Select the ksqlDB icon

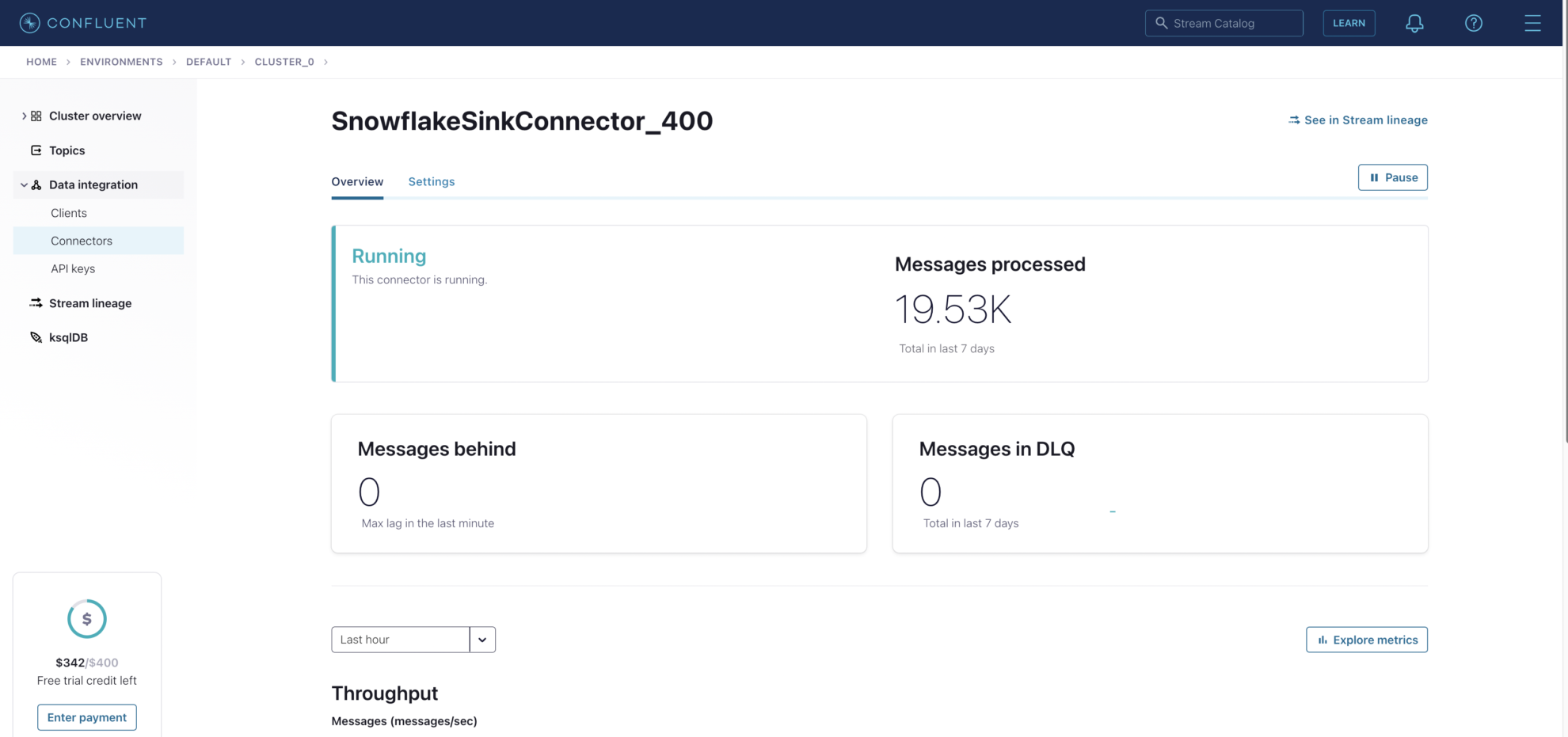[36, 336]
